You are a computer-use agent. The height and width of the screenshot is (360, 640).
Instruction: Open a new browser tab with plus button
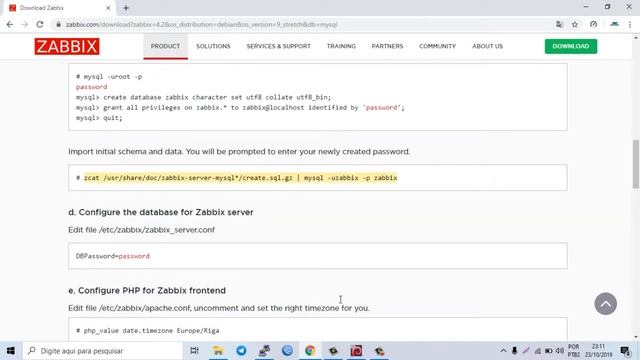(x=126, y=8)
